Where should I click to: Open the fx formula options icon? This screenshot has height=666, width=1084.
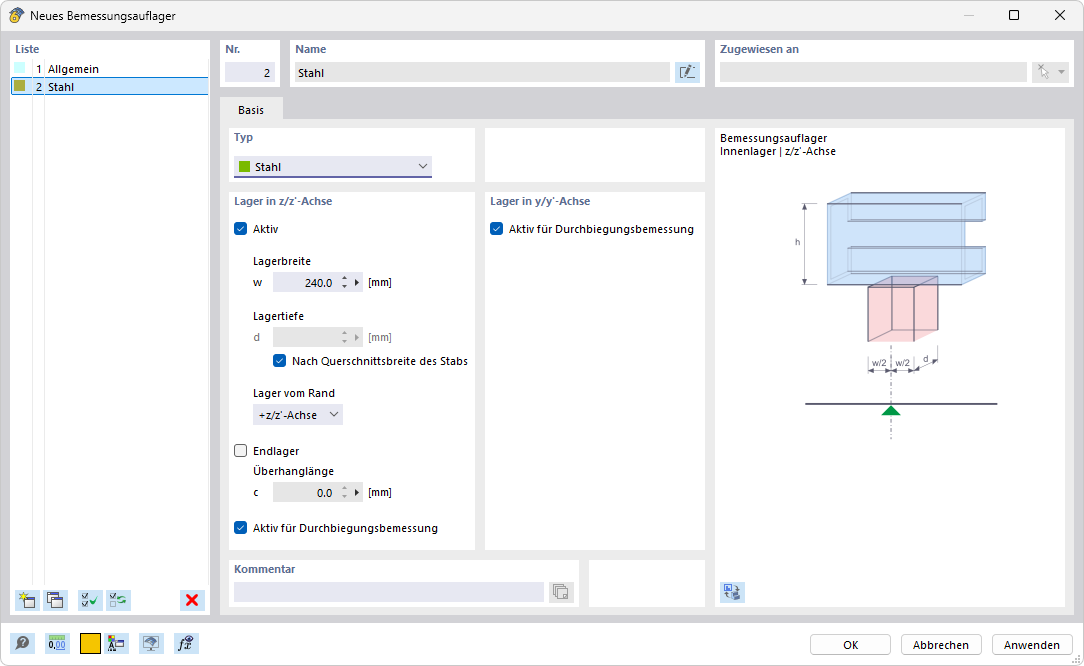point(185,643)
